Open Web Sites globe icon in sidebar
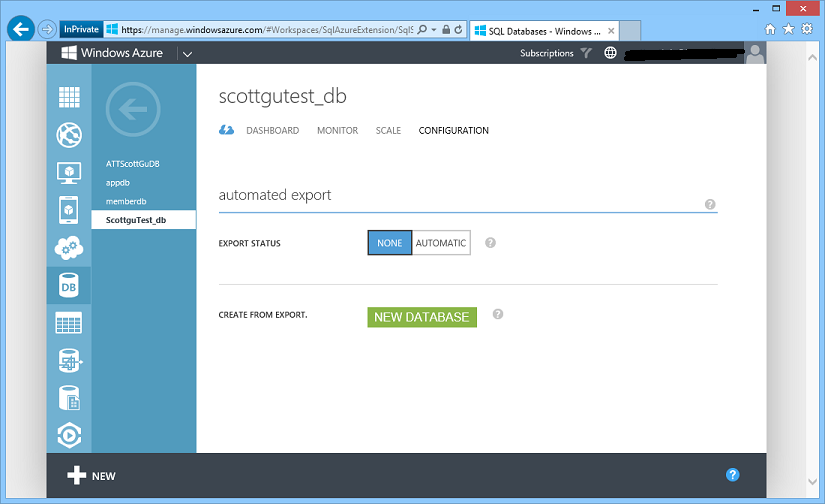The image size is (825, 504). 69,135
